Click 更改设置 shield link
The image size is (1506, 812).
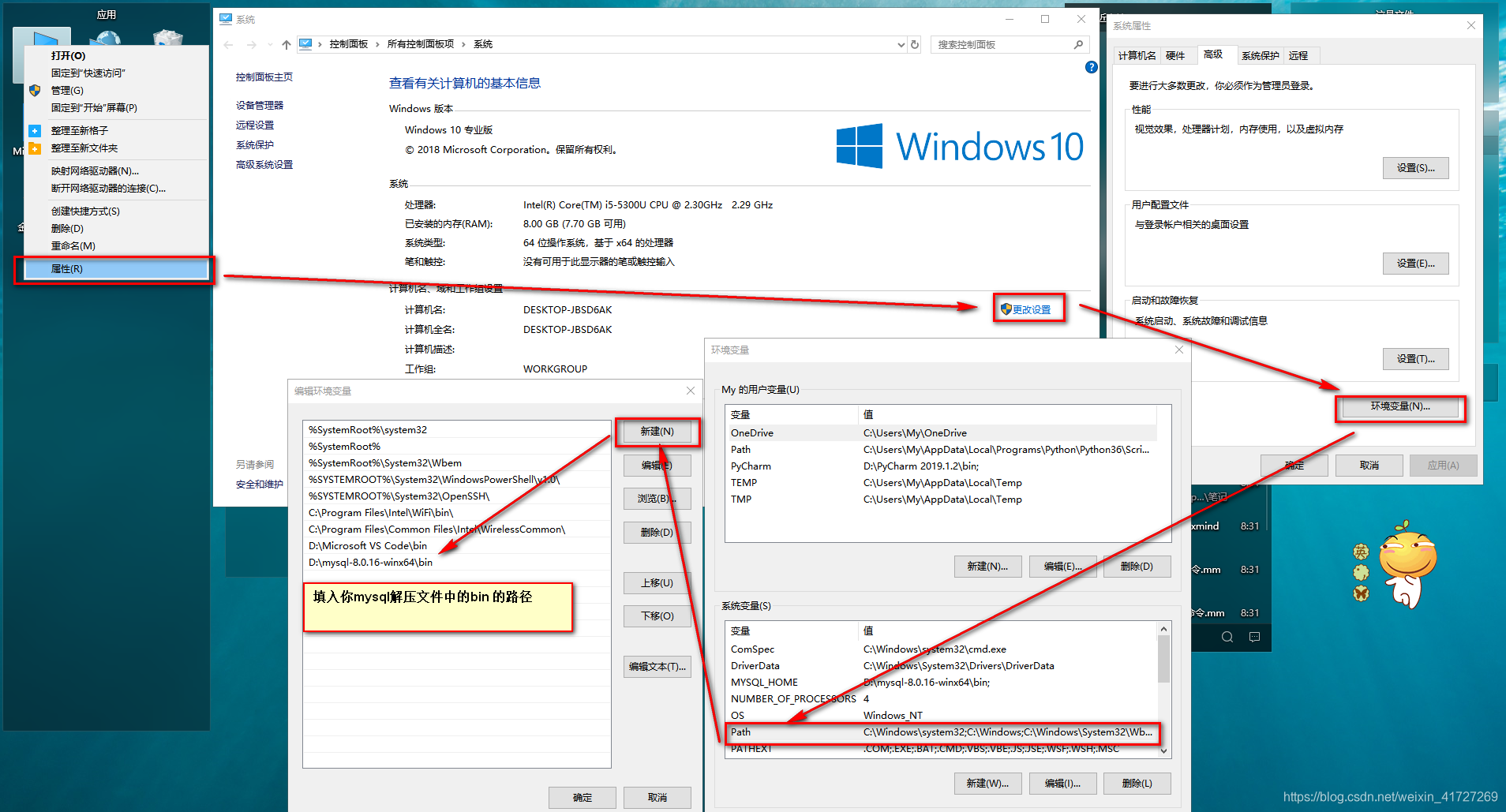[x=1026, y=309]
